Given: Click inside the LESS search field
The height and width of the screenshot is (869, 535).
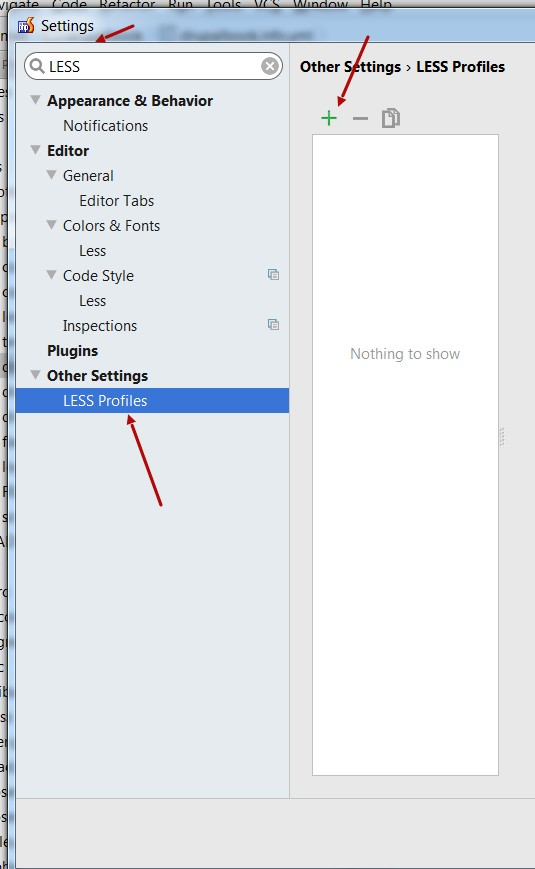Looking at the screenshot, I should click(x=154, y=67).
